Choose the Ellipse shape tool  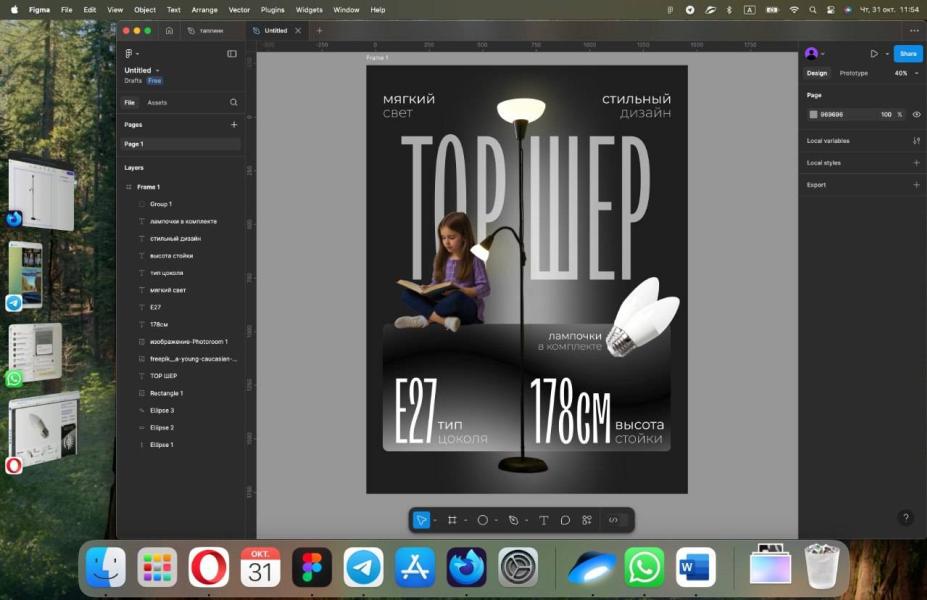[x=482, y=520]
